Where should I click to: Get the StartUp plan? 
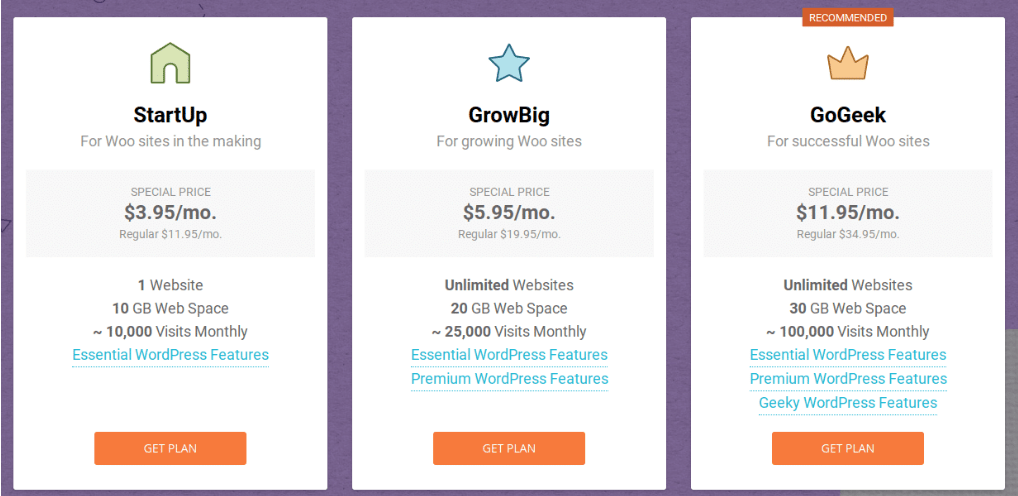pyautogui.click(x=170, y=448)
